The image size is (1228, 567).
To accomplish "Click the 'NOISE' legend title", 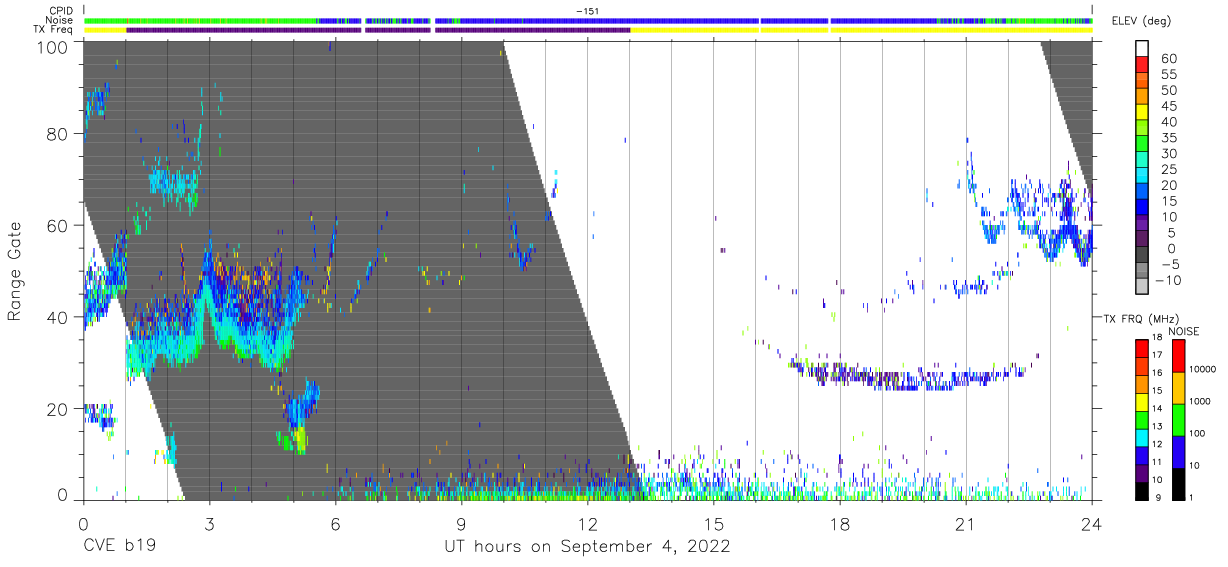I will point(1184,331).
